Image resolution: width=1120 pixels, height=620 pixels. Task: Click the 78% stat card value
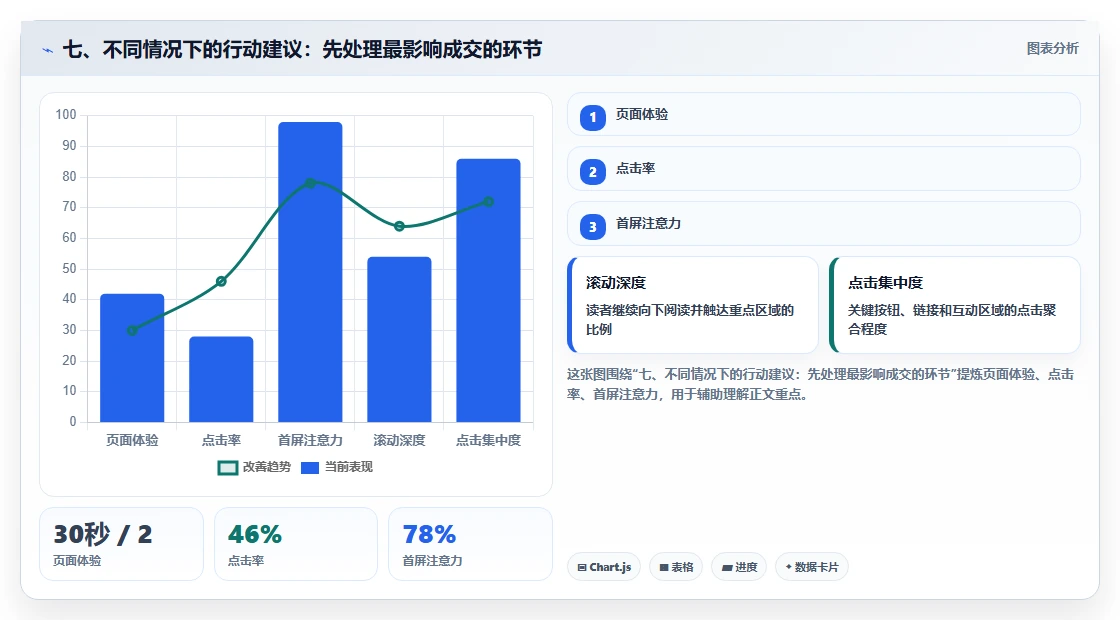tap(429, 534)
